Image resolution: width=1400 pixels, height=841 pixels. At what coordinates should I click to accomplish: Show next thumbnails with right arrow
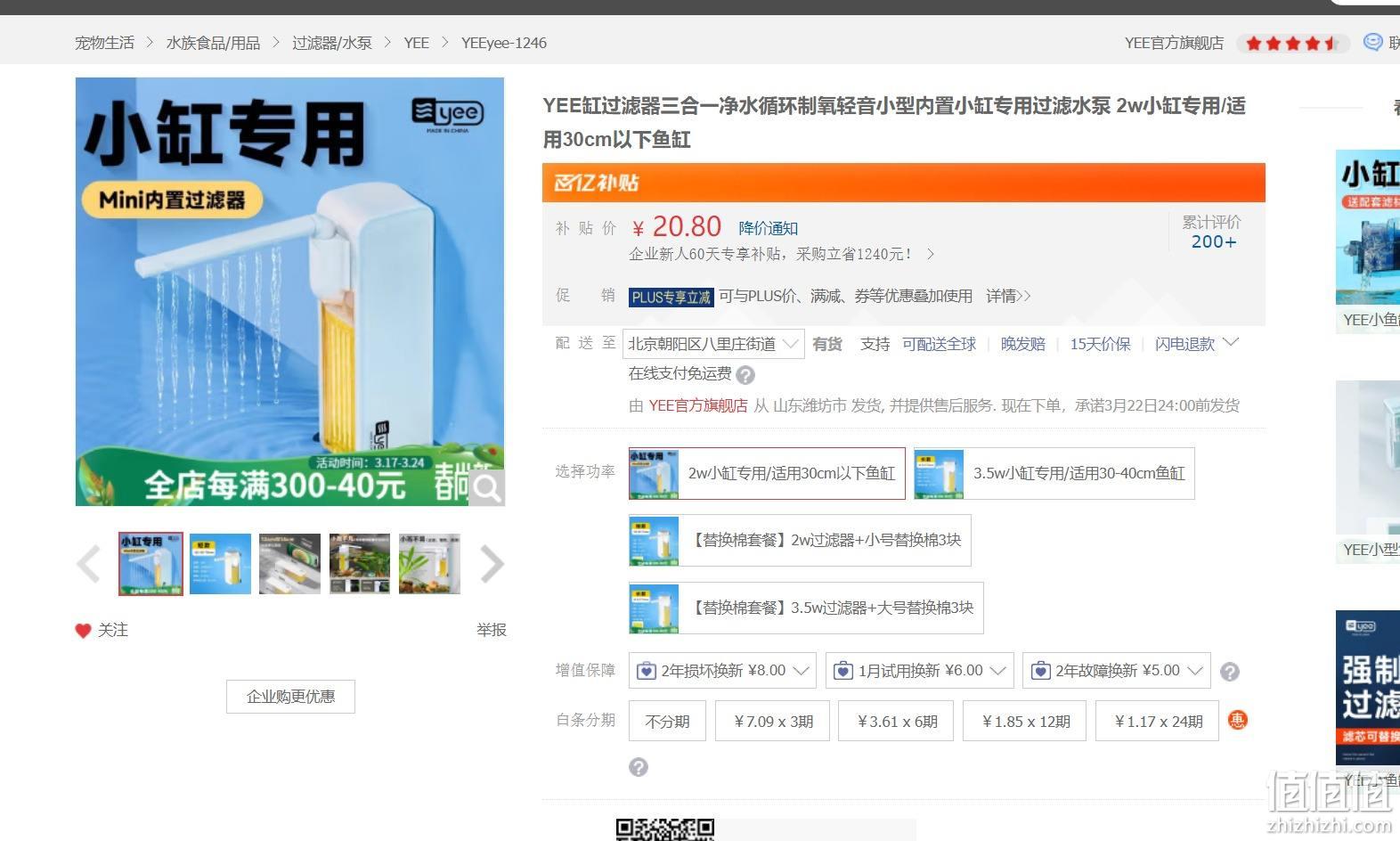point(492,564)
